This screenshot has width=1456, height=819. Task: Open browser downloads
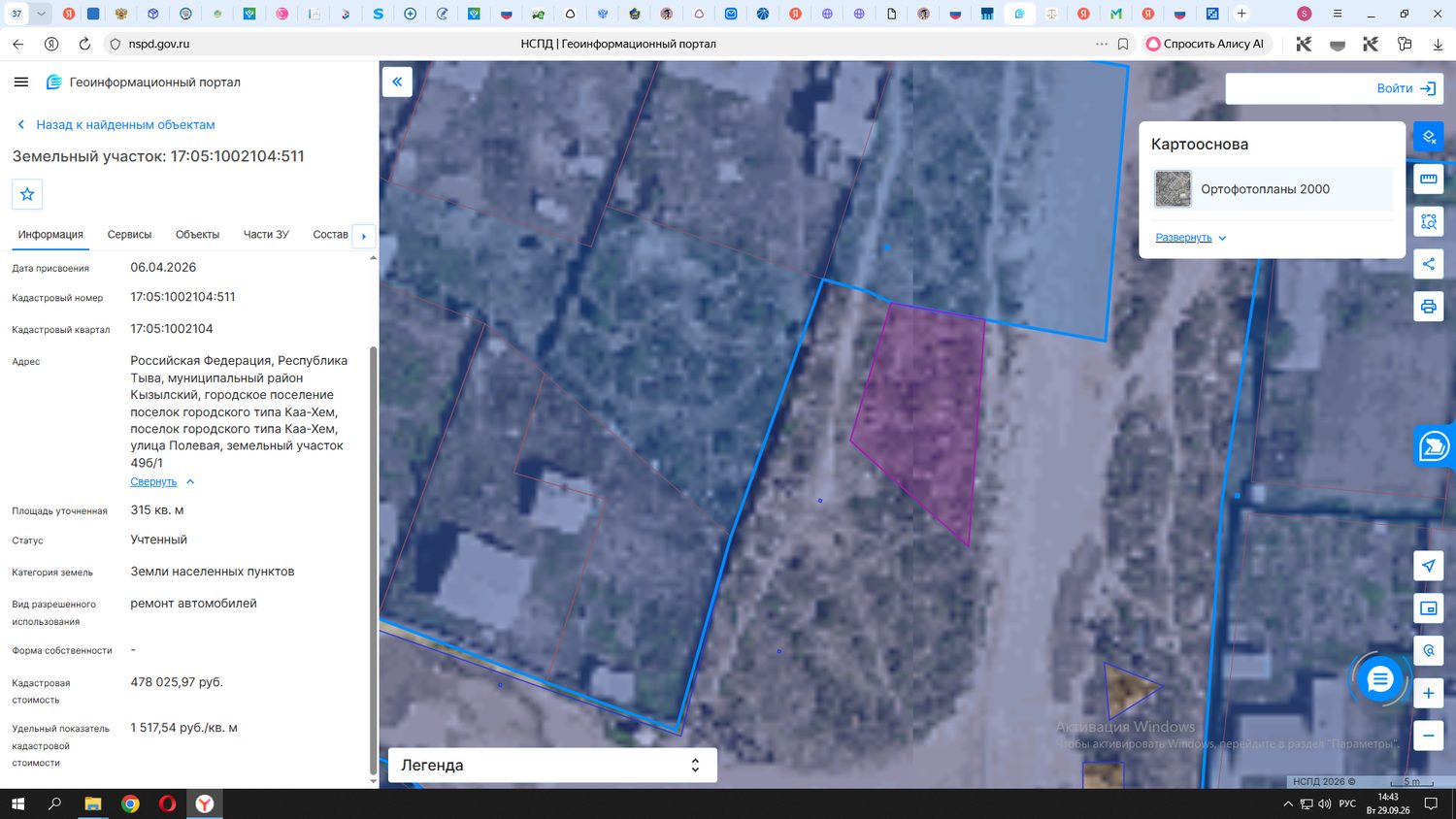[x=1438, y=44]
